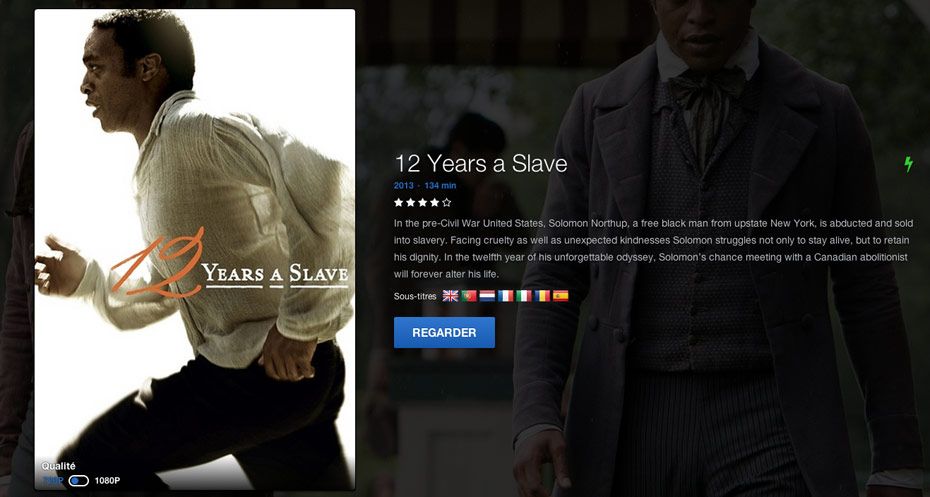Click the 12 Years a Slave title
Screen dimensions: 930x497
pyautogui.click(x=481, y=164)
